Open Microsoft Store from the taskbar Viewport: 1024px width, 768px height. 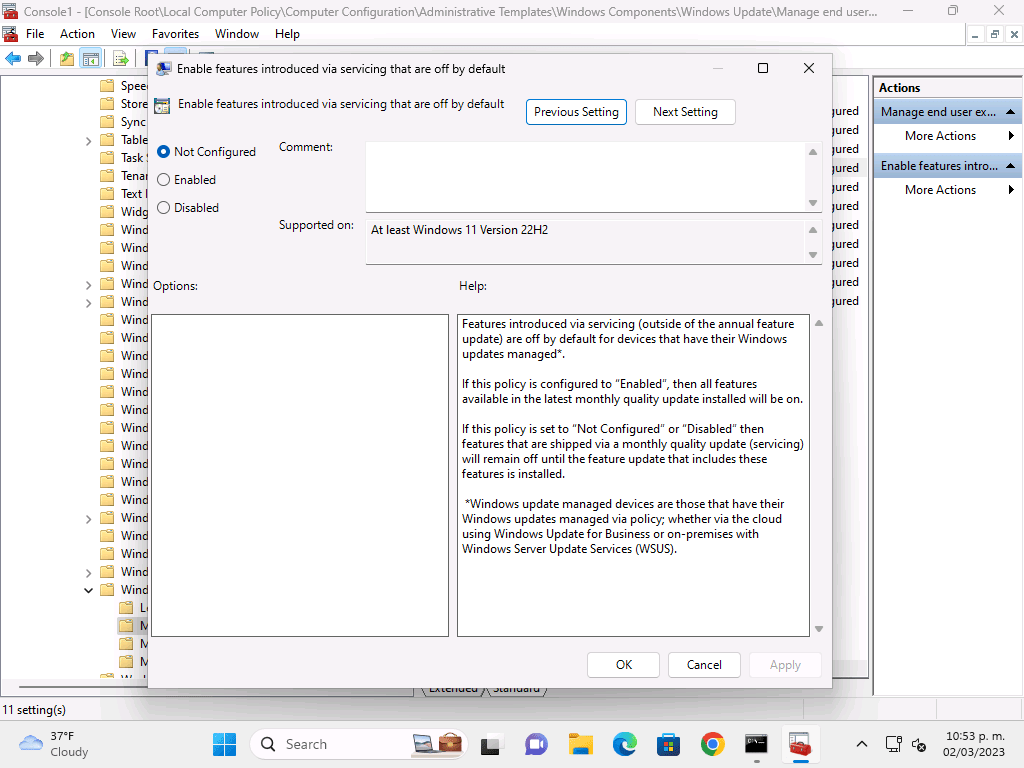(x=668, y=744)
